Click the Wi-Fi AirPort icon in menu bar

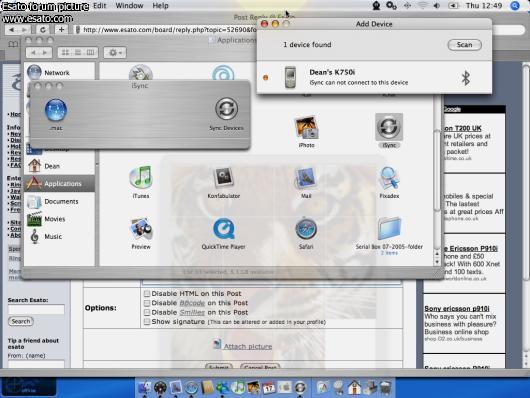422,6
